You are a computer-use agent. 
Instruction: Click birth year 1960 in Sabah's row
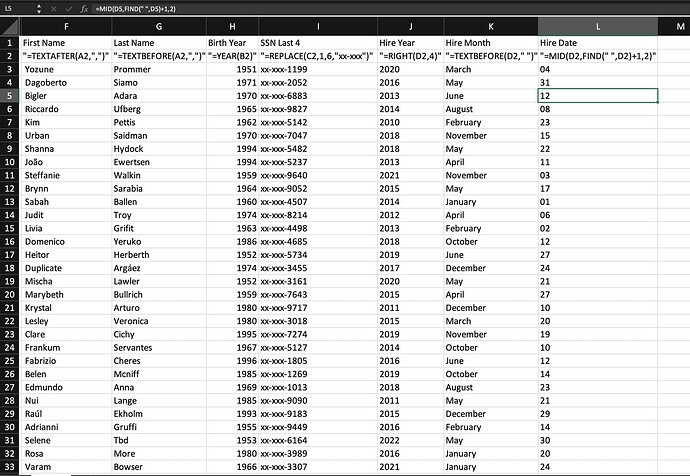[232, 201]
